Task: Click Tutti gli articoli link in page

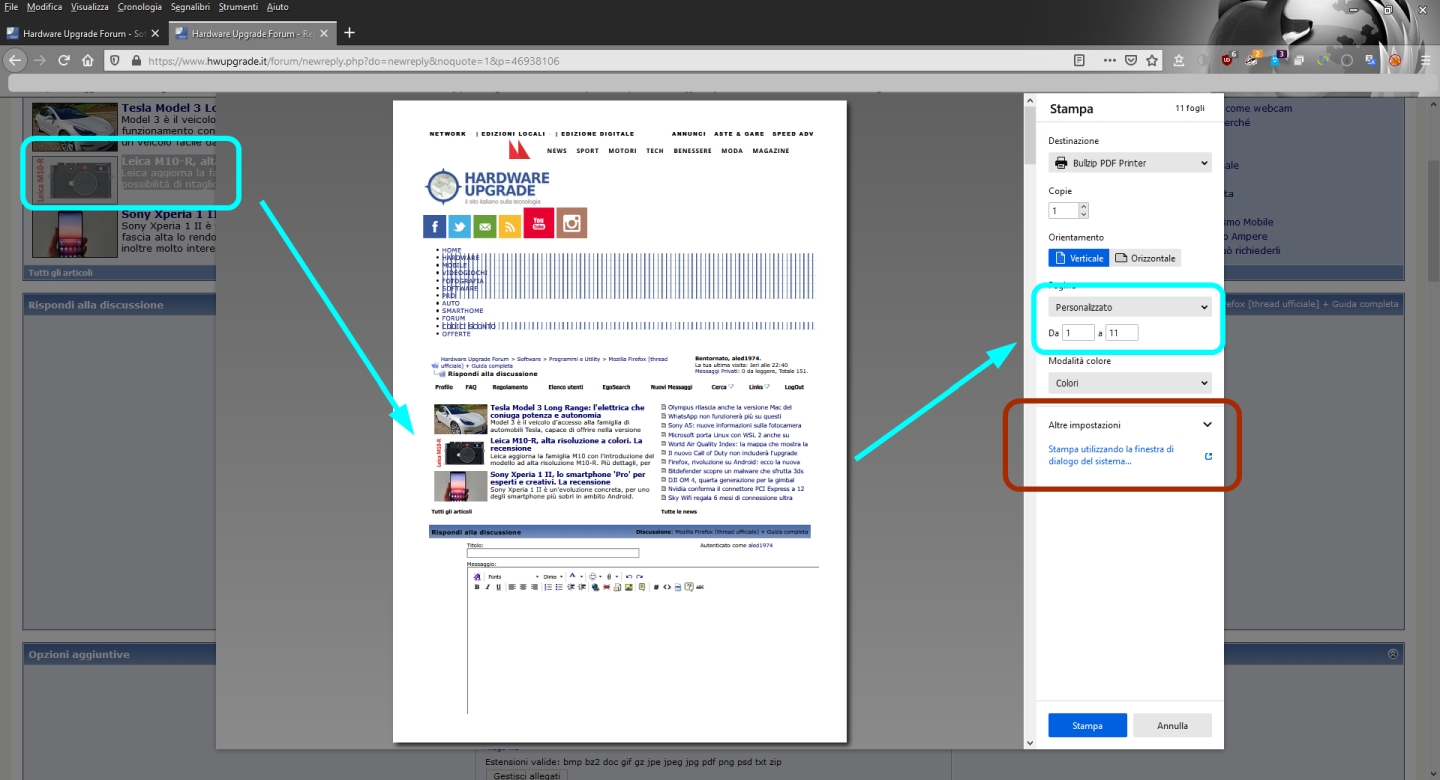Action: (x=60, y=272)
